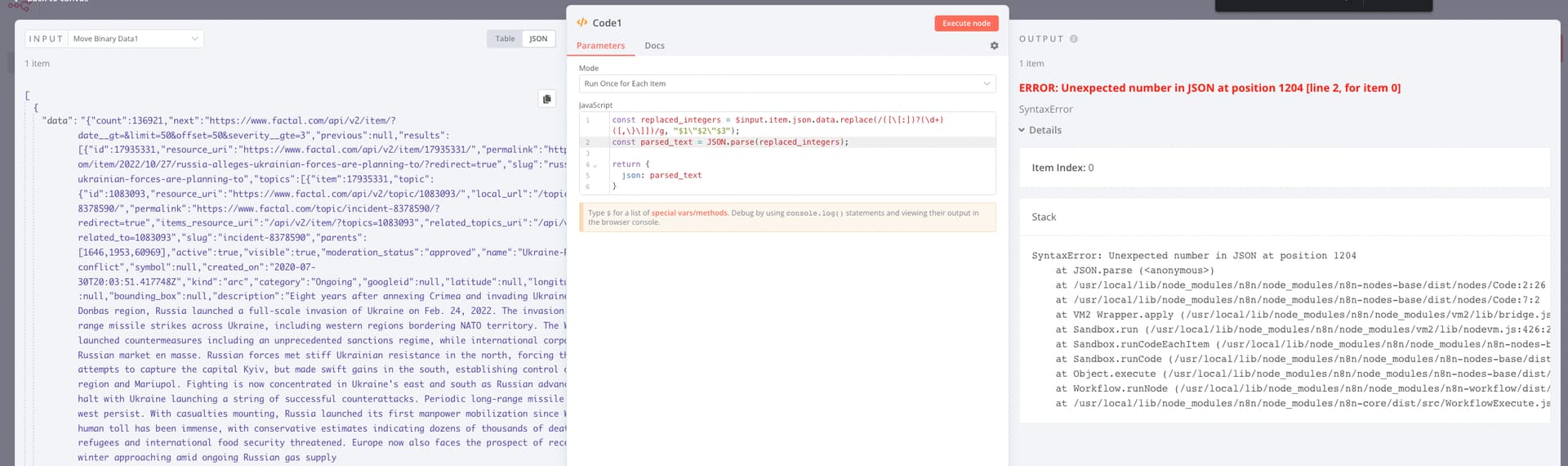Click inside the JavaScript editor on JSON.parse line
This screenshot has width=1568, height=466.
click(730, 142)
